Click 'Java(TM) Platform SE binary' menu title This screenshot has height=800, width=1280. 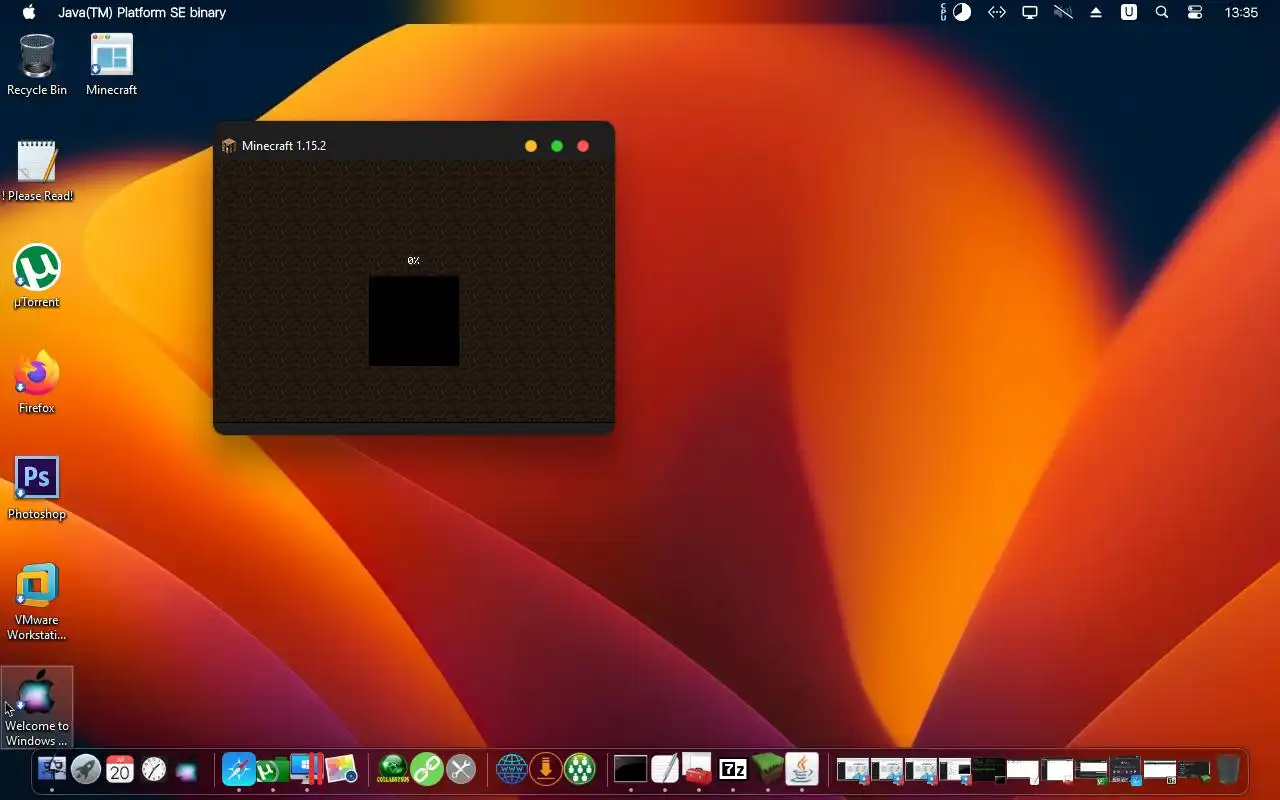(x=142, y=12)
